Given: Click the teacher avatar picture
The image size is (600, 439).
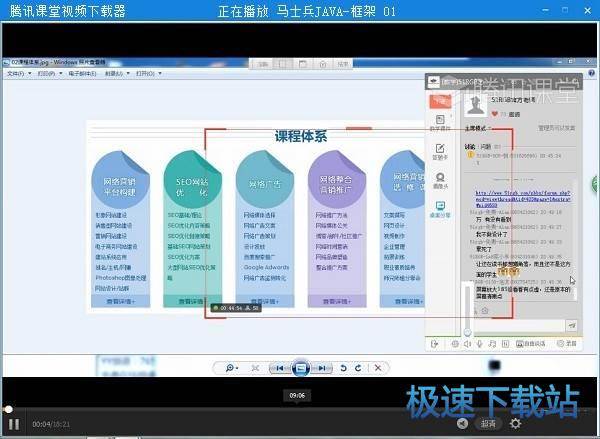Looking at the screenshot, I should click(x=475, y=105).
